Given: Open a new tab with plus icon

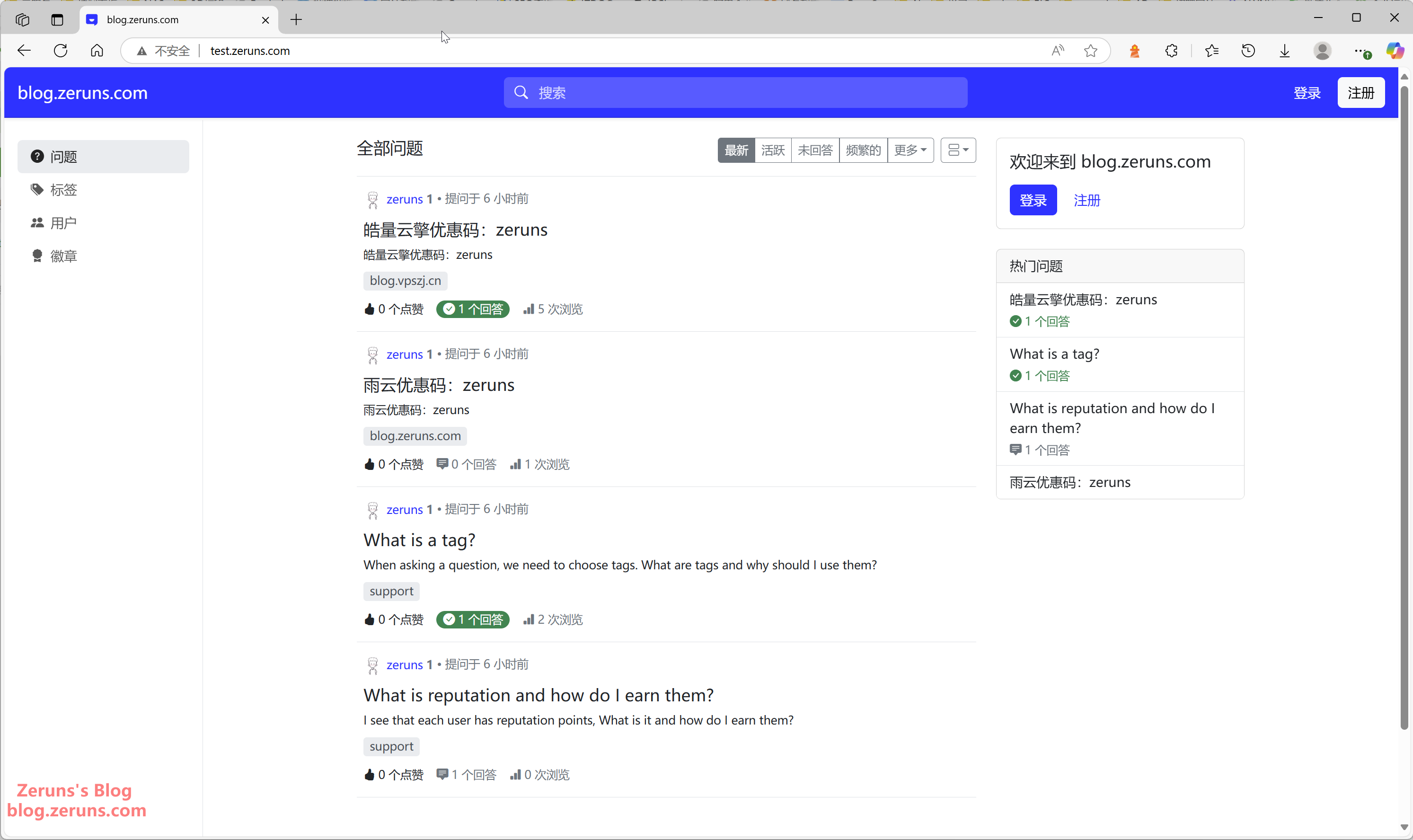Looking at the screenshot, I should pos(296,20).
